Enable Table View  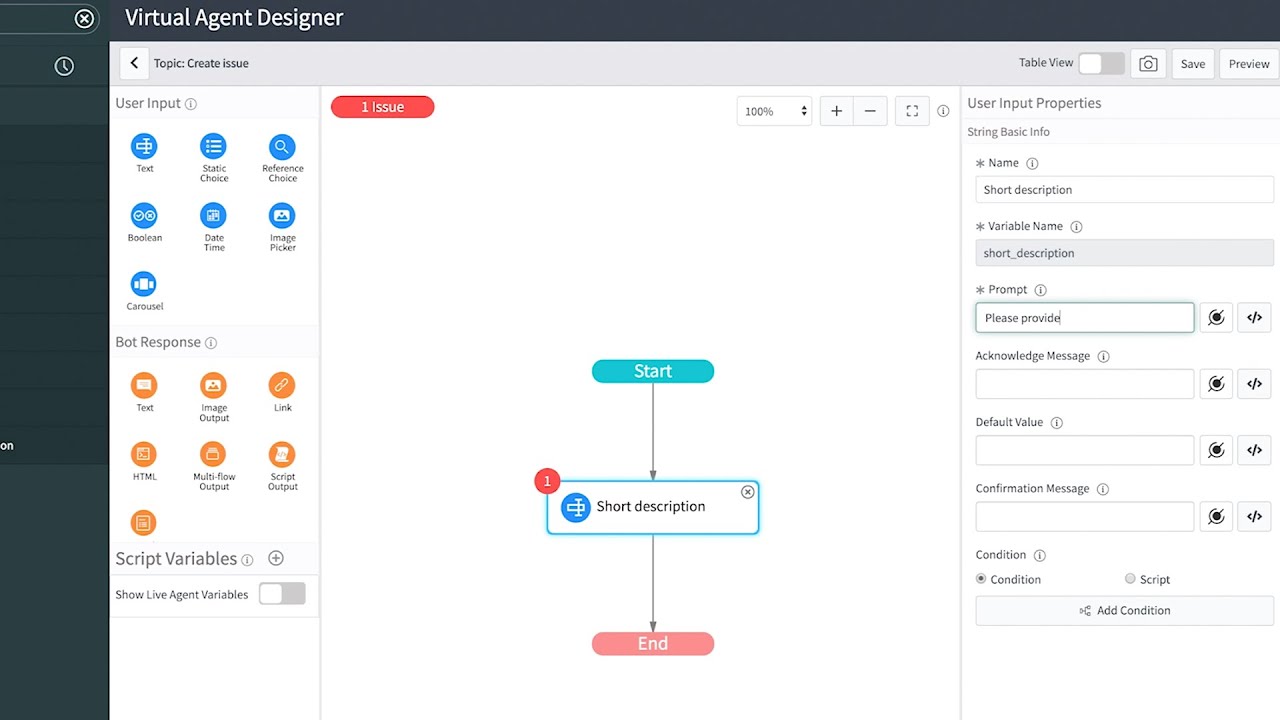1101,62
